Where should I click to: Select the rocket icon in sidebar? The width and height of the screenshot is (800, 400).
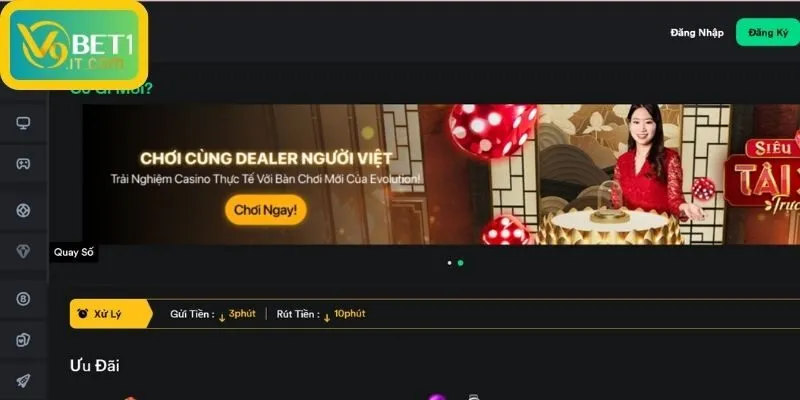23,380
